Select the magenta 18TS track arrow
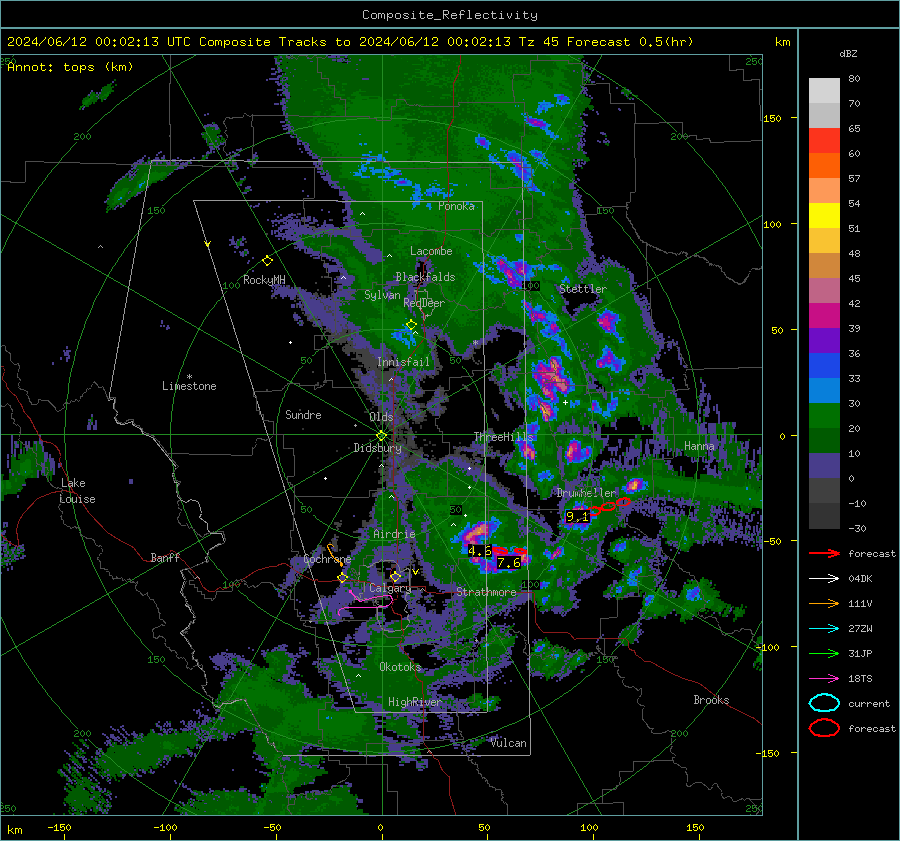 [824, 679]
